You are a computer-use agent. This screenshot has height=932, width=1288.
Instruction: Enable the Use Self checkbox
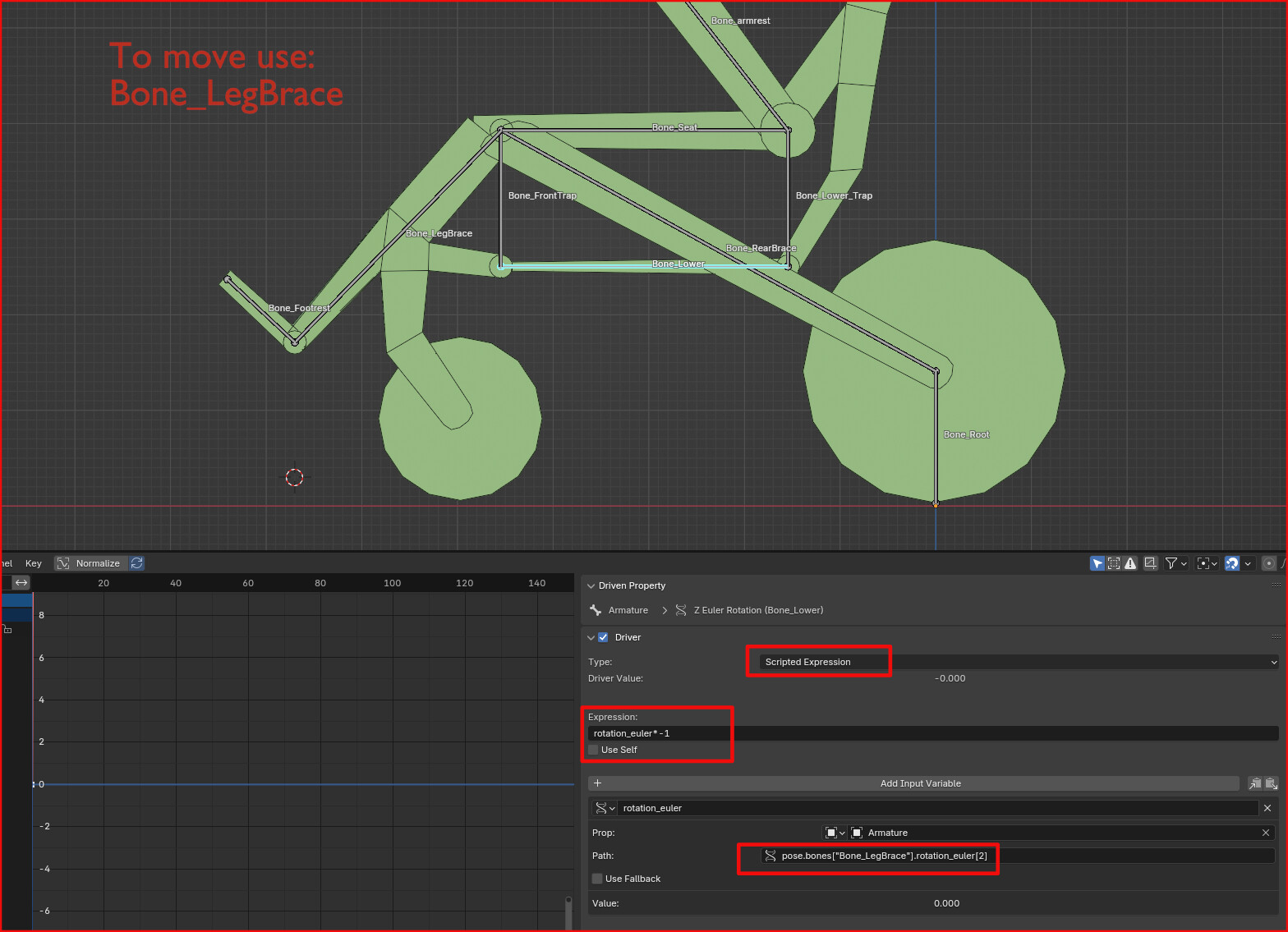(593, 750)
